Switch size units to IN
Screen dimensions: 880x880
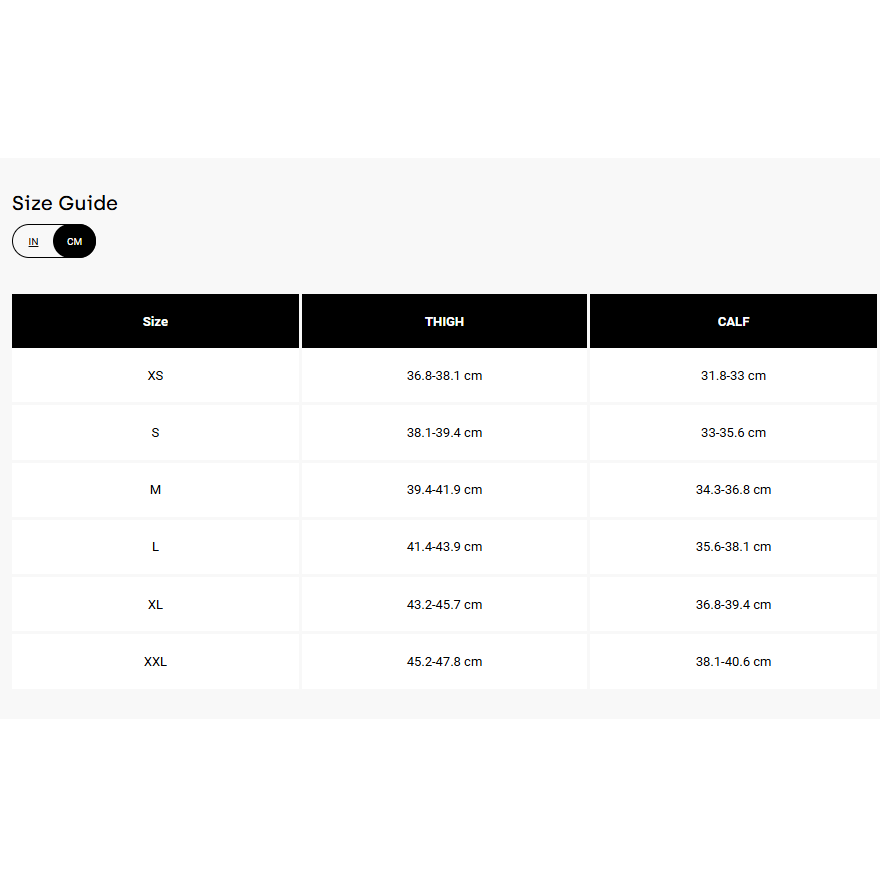(x=34, y=242)
